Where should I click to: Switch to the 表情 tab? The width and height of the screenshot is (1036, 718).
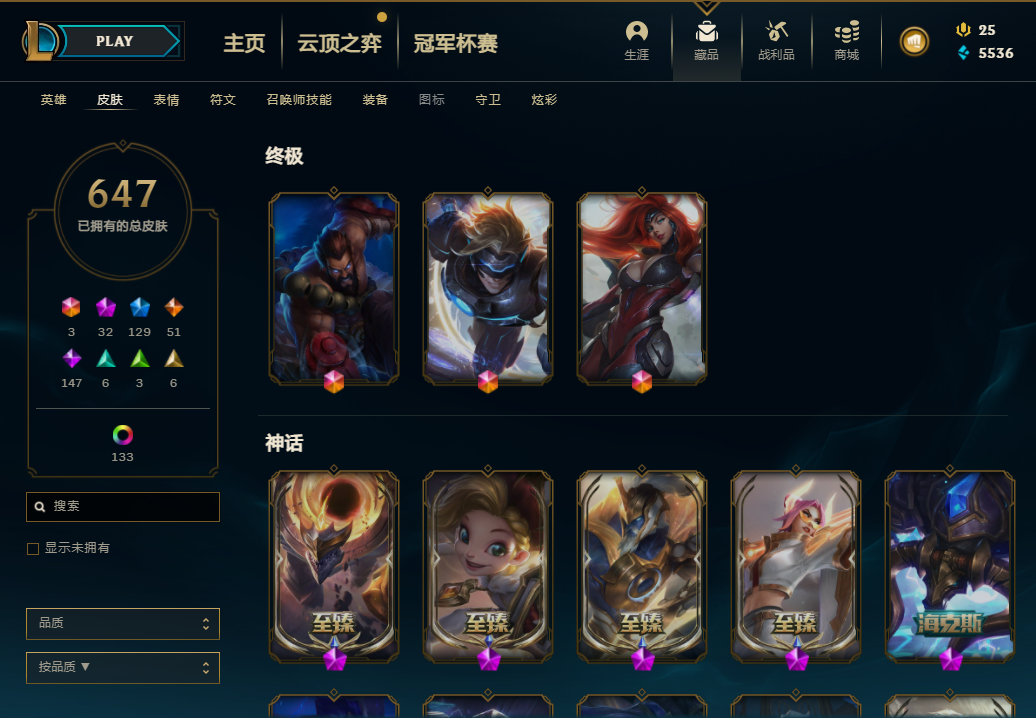[x=166, y=100]
